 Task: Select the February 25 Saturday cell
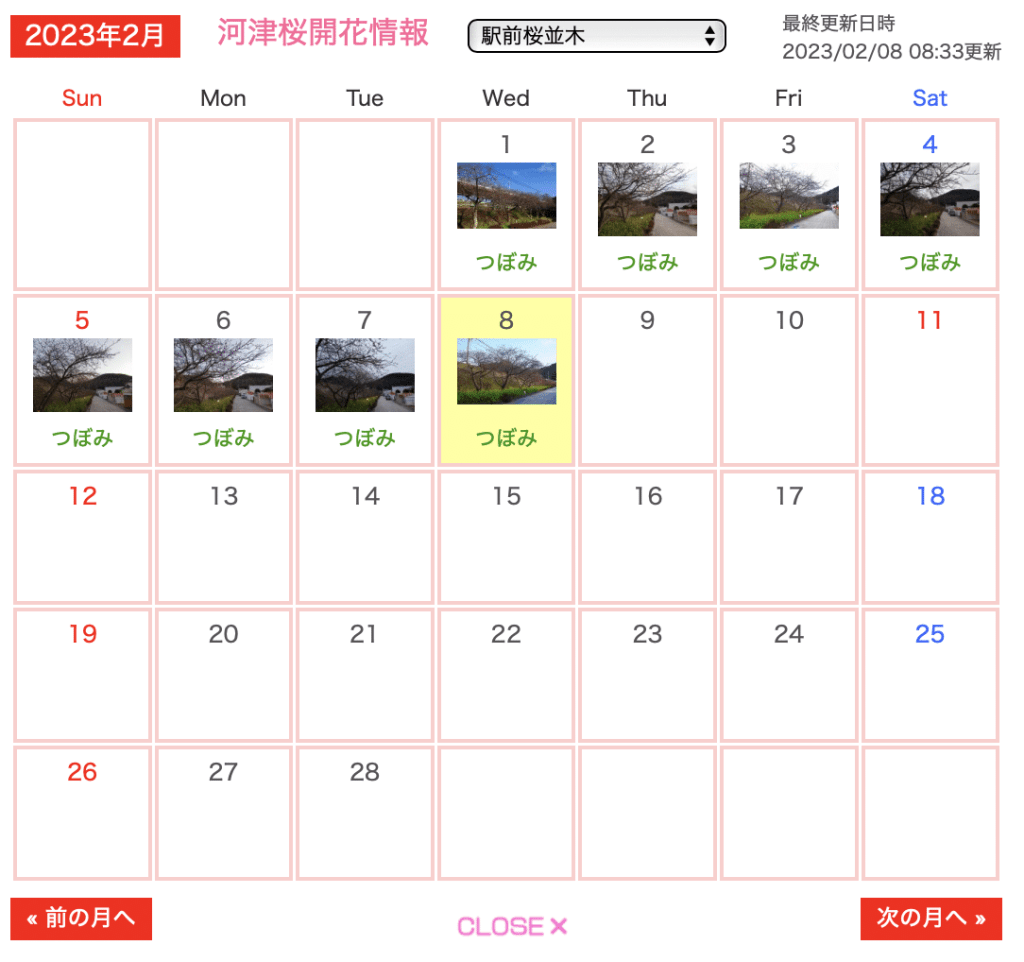[x=930, y=675]
